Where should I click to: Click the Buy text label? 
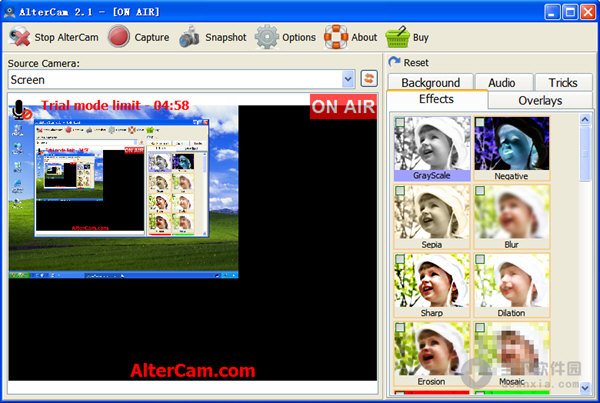pos(421,38)
